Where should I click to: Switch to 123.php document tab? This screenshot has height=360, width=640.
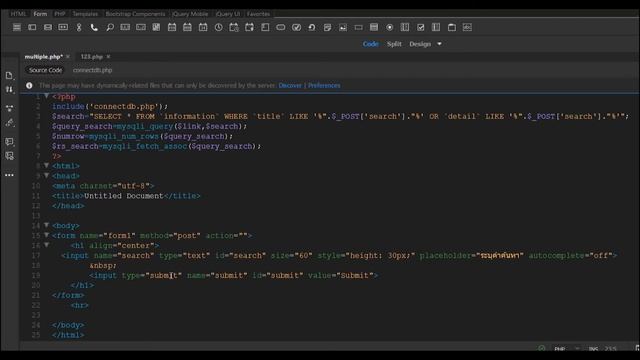tap(91, 57)
